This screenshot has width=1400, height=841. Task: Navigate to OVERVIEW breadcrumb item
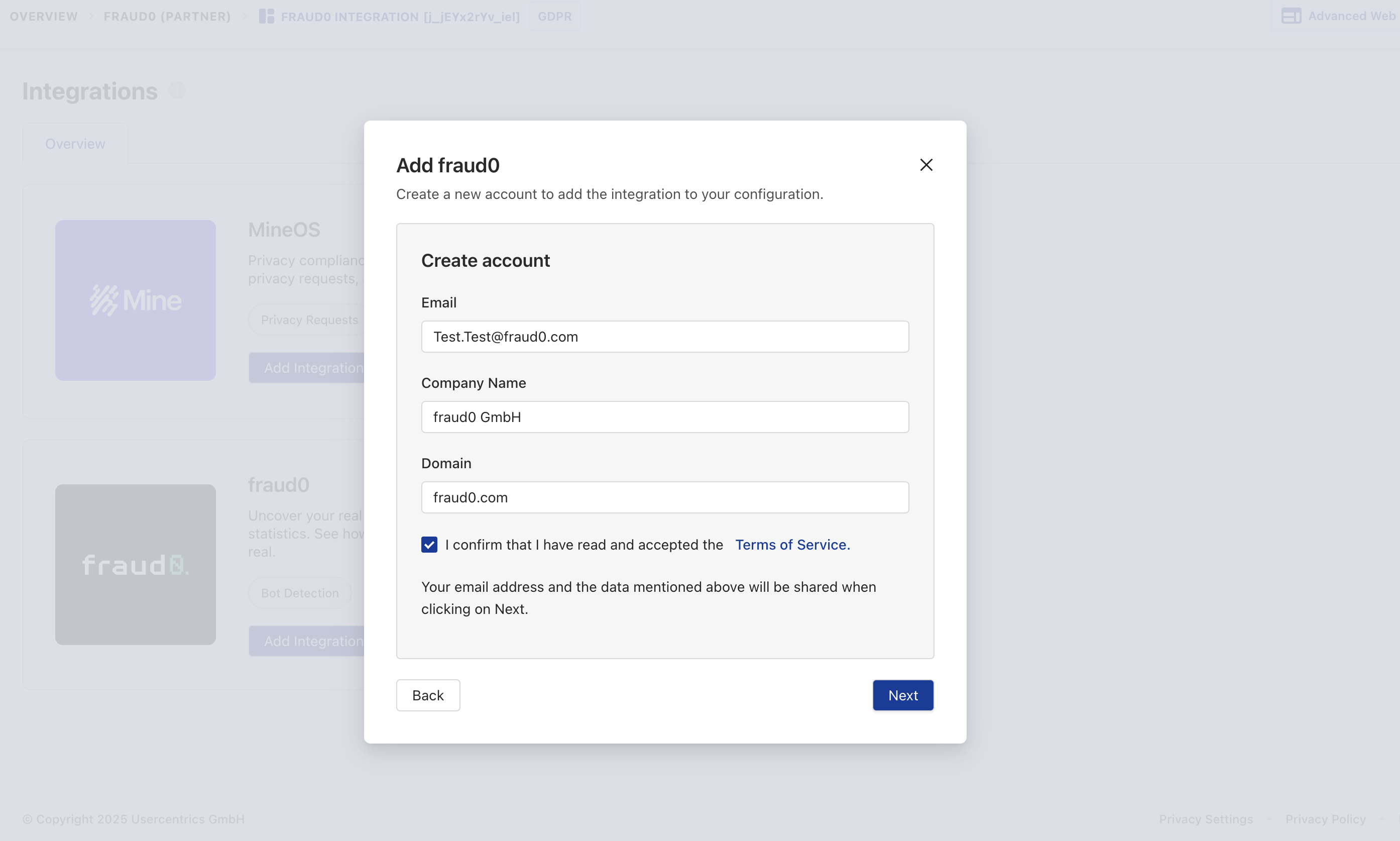click(43, 16)
